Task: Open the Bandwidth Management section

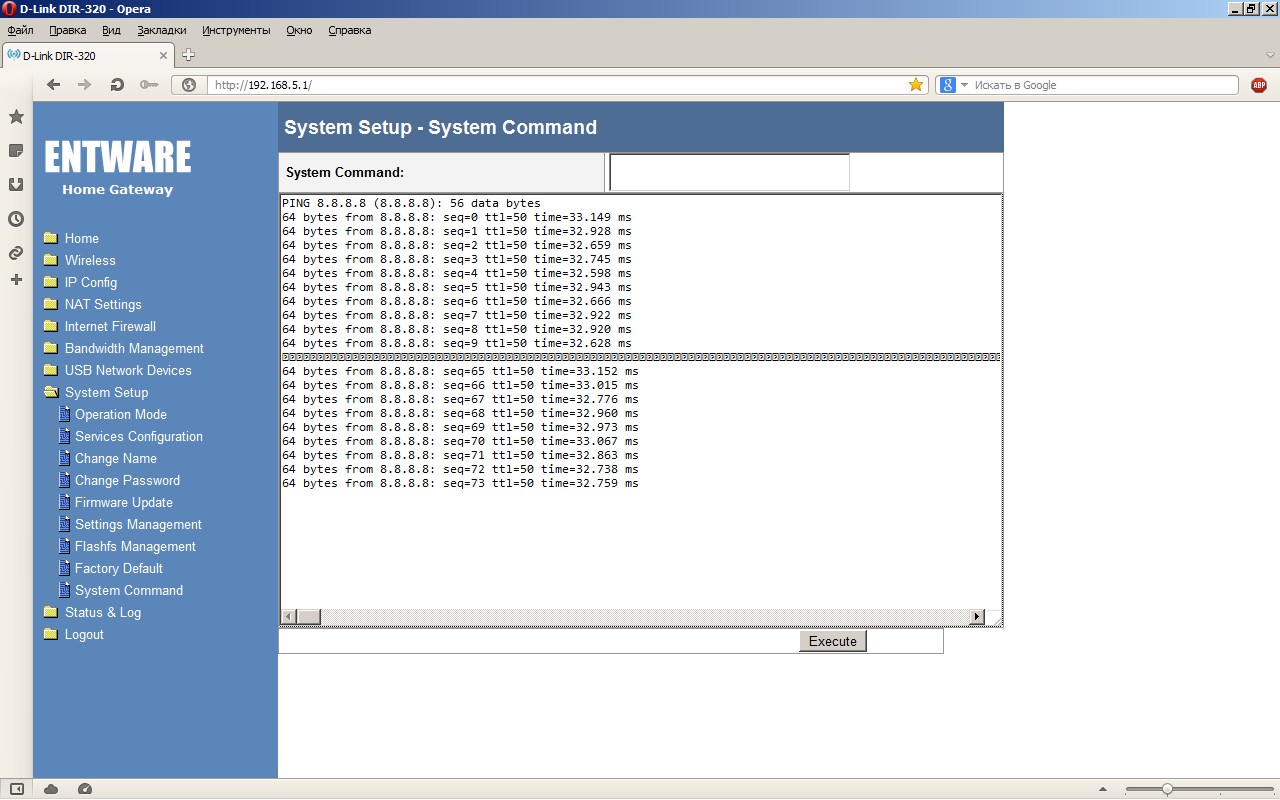Action: click(134, 348)
